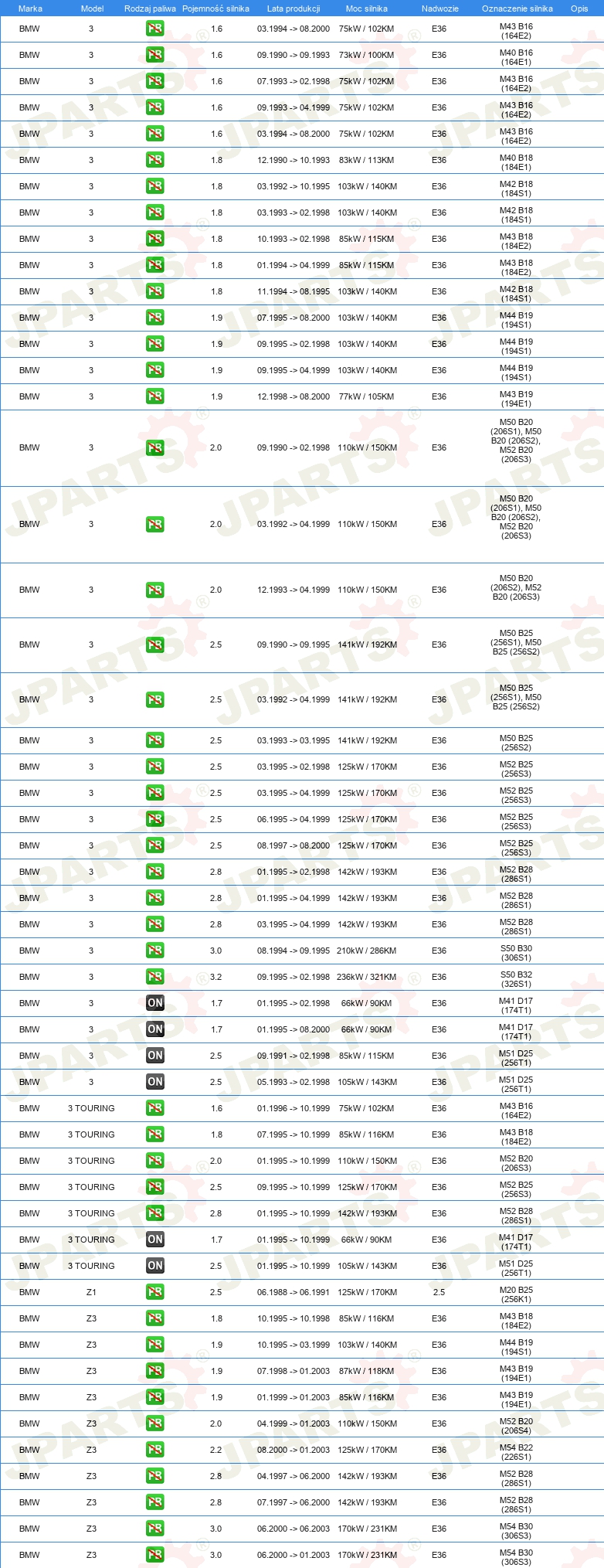Click the 87kW / 118KM power cell

pos(367,1371)
